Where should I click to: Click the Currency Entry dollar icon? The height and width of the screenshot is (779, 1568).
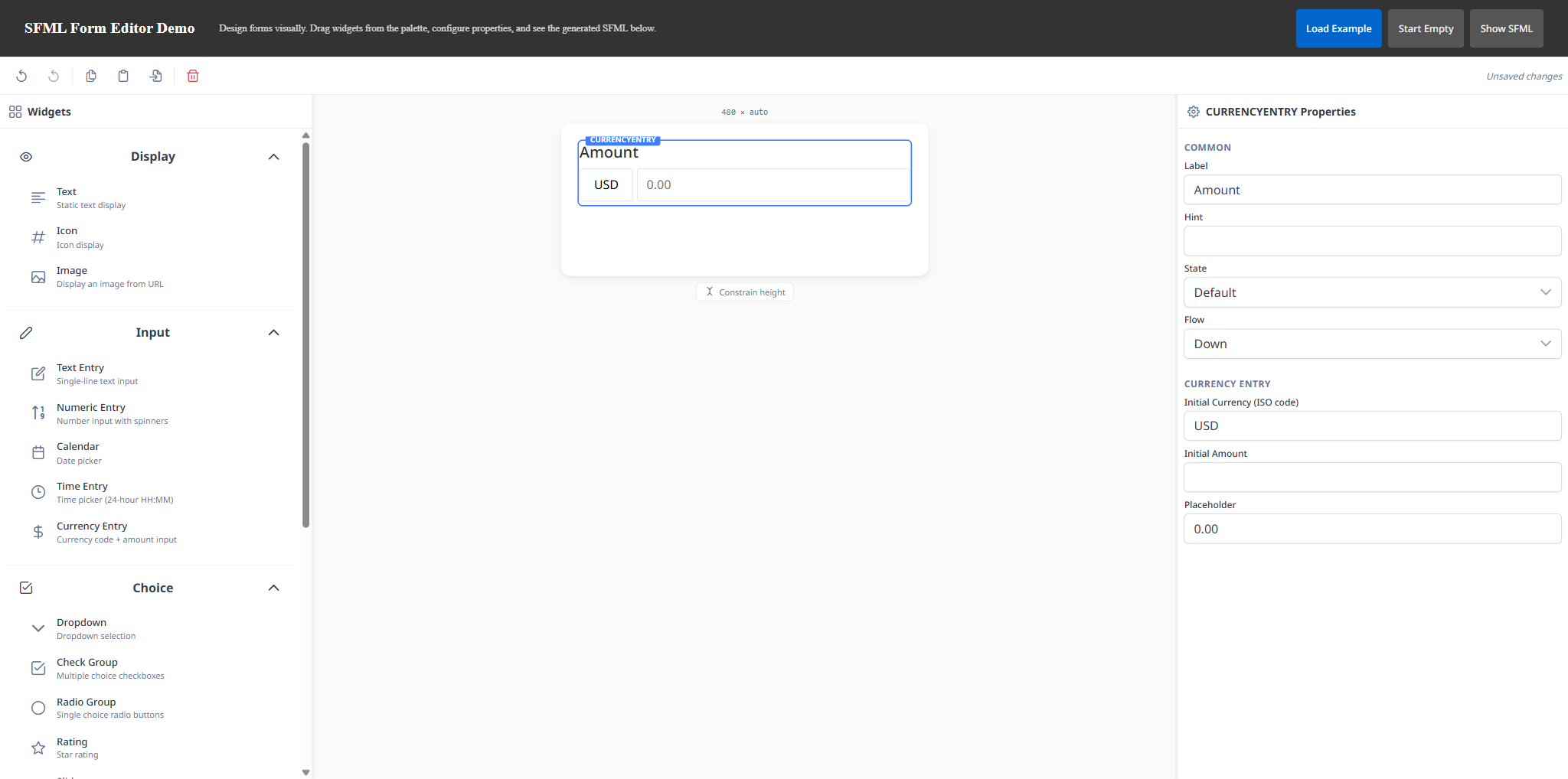pyautogui.click(x=38, y=533)
